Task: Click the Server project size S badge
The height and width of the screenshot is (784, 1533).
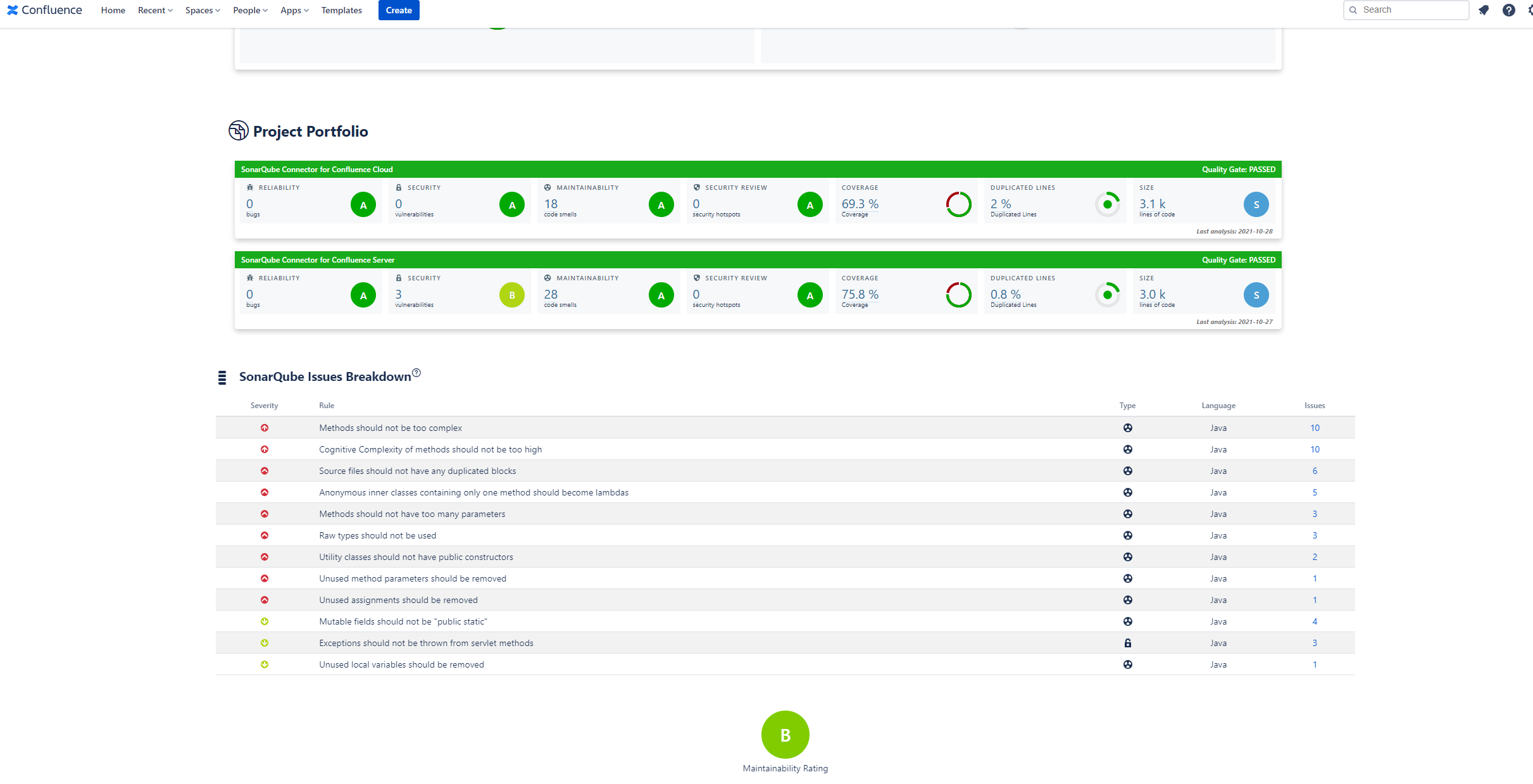Action: [x=1256, y=295]
